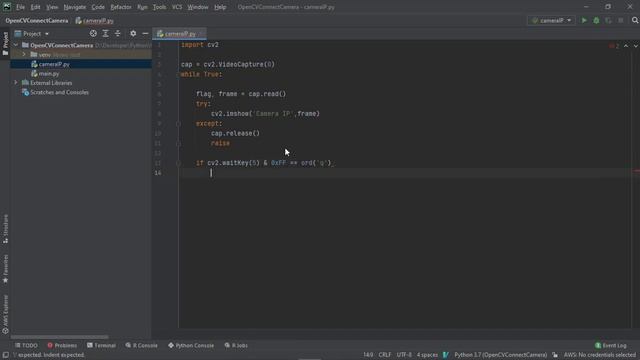Viewport: 640px width, 360px height.
Task: Collapse all in Project panel
Action: pyautogui.click(x=118, y=33)
